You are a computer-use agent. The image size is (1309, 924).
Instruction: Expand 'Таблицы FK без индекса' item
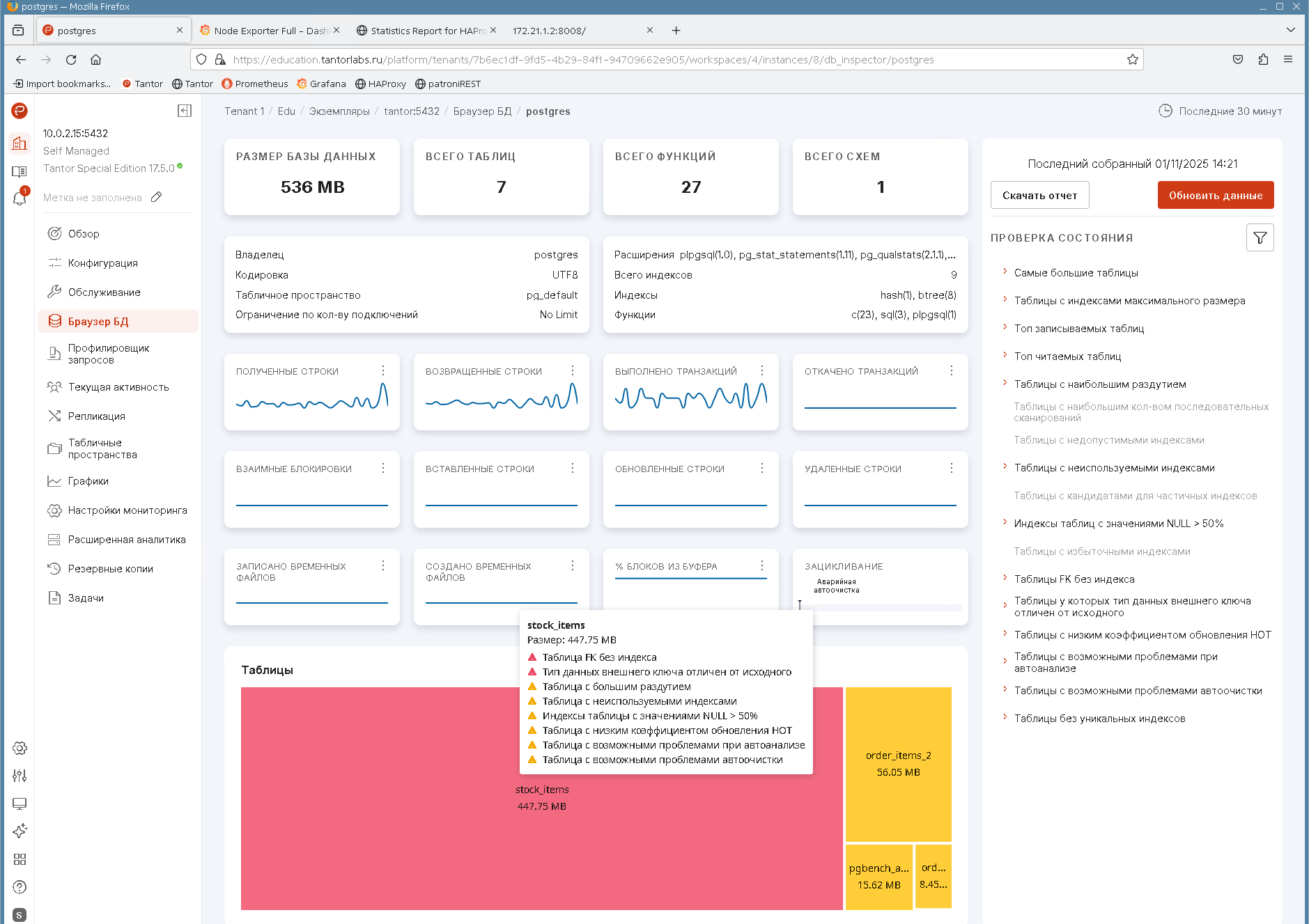1074,579
